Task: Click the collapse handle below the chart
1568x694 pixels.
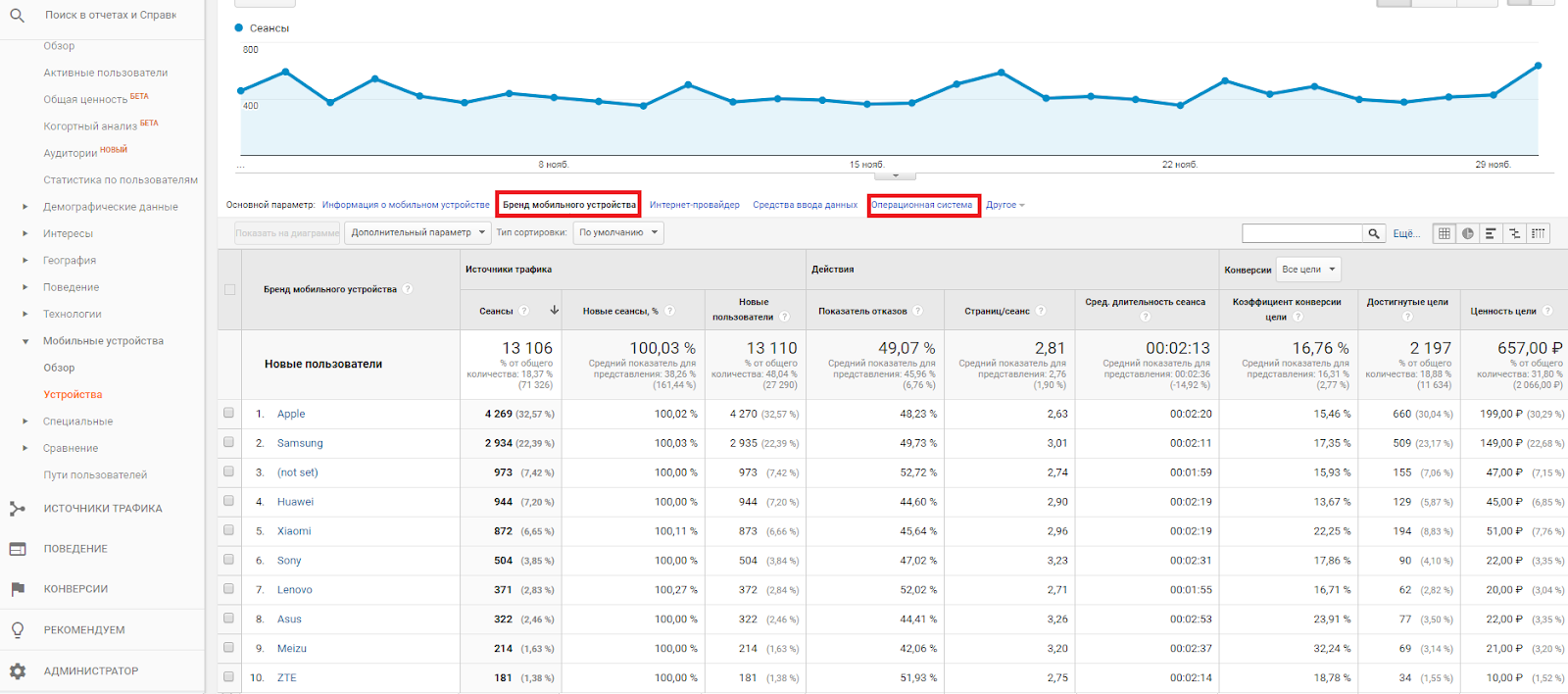Action: pos(895,176)
